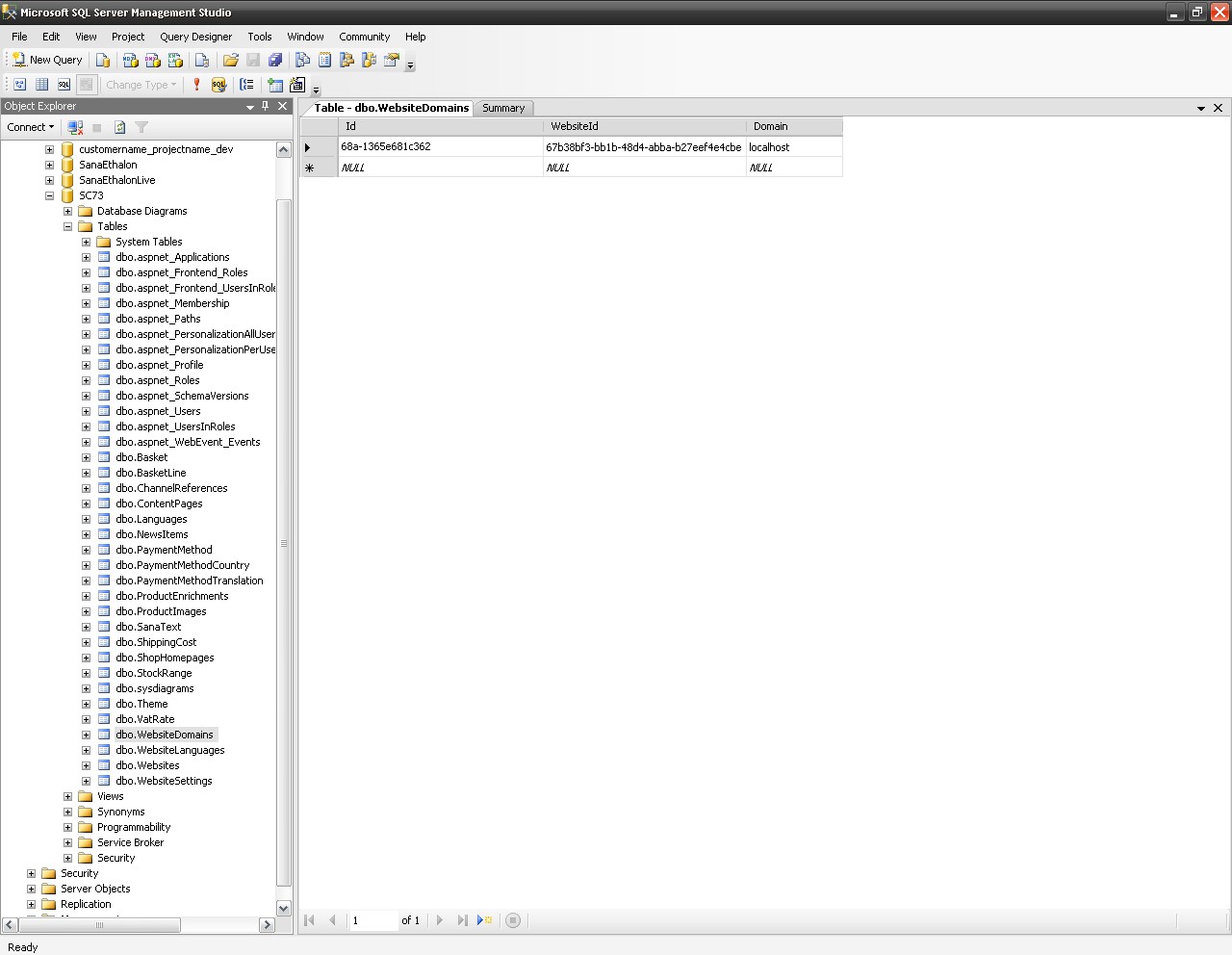The image size is (1232, 955).
Task: Expand the Server Objects folder
Action: [31, 889]
